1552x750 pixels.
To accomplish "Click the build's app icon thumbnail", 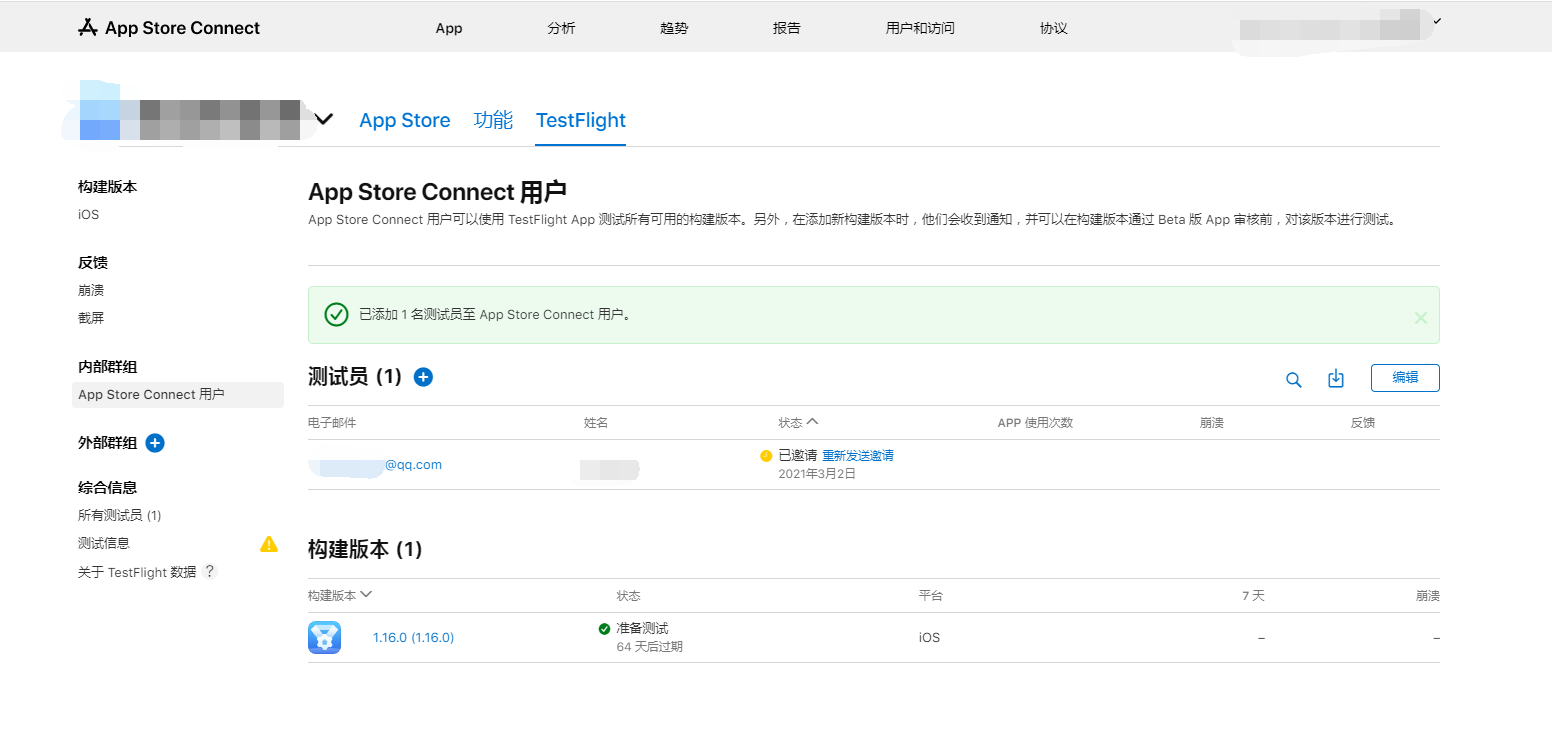I will pos(324,637).
